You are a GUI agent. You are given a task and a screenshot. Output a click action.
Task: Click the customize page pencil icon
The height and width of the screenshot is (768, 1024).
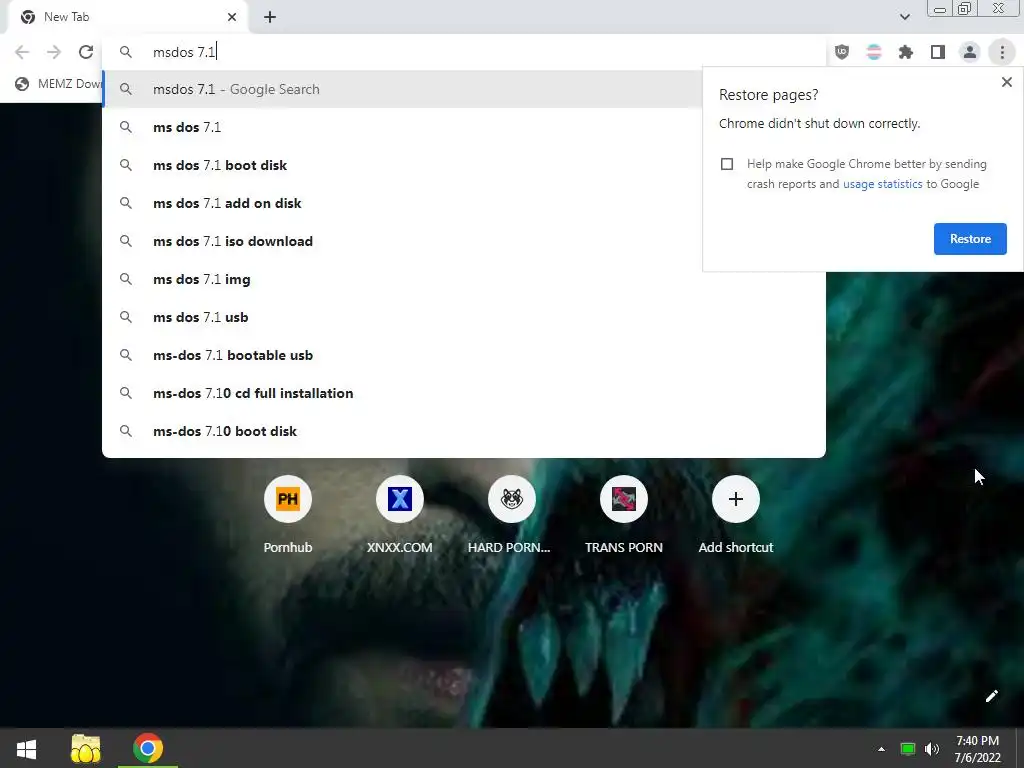(991, 696)
